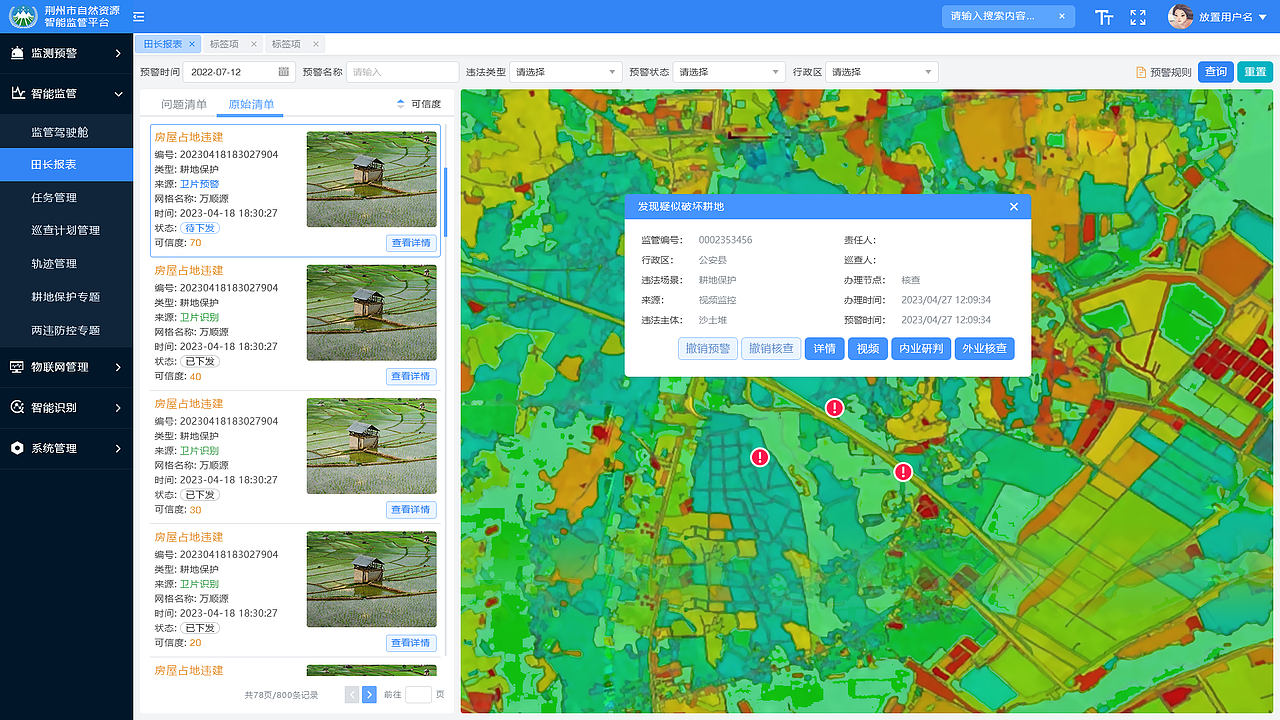
Task: Click the 重置 button
Action: 1255,72
